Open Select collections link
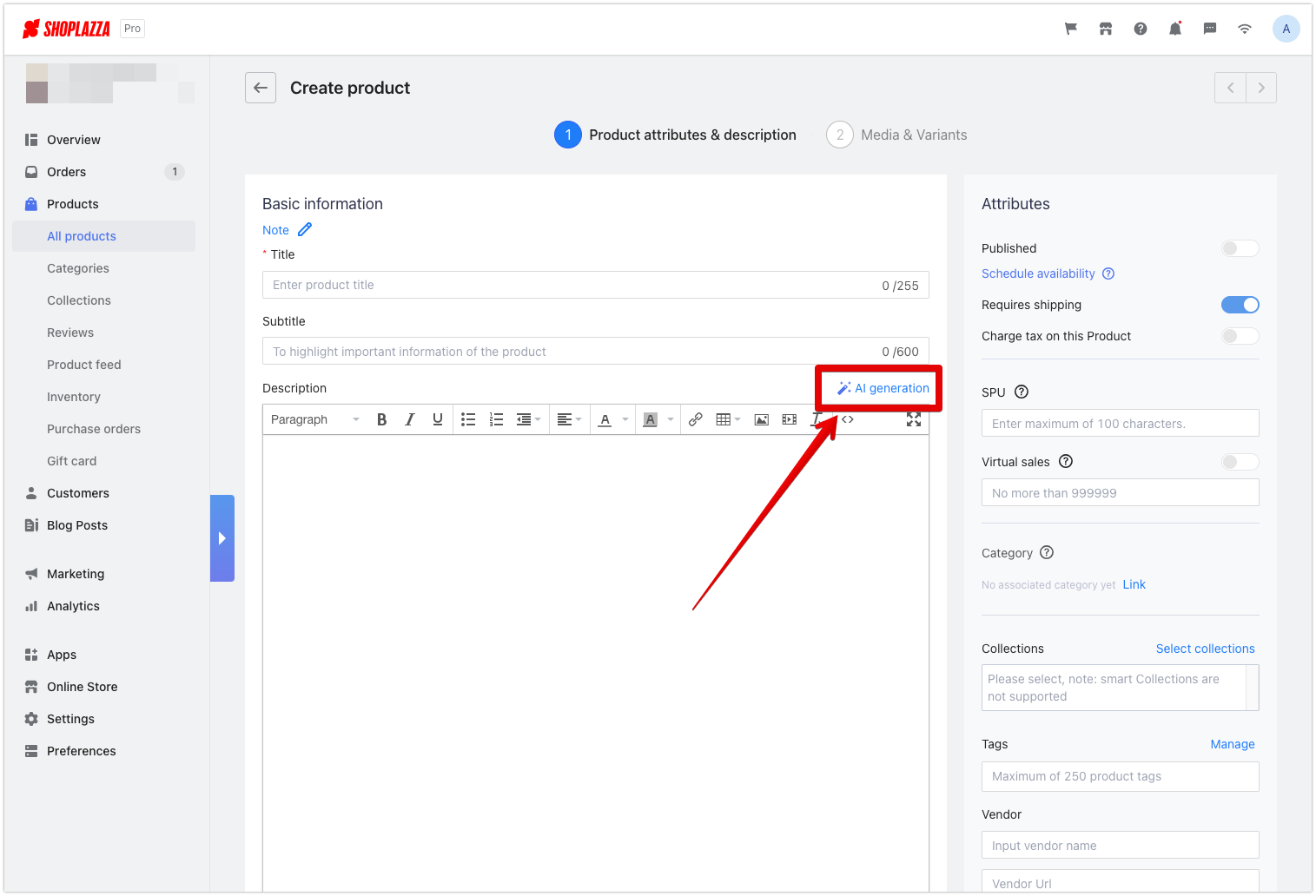The height and width of the screenshot is (896, 1316). [1205, 649]
